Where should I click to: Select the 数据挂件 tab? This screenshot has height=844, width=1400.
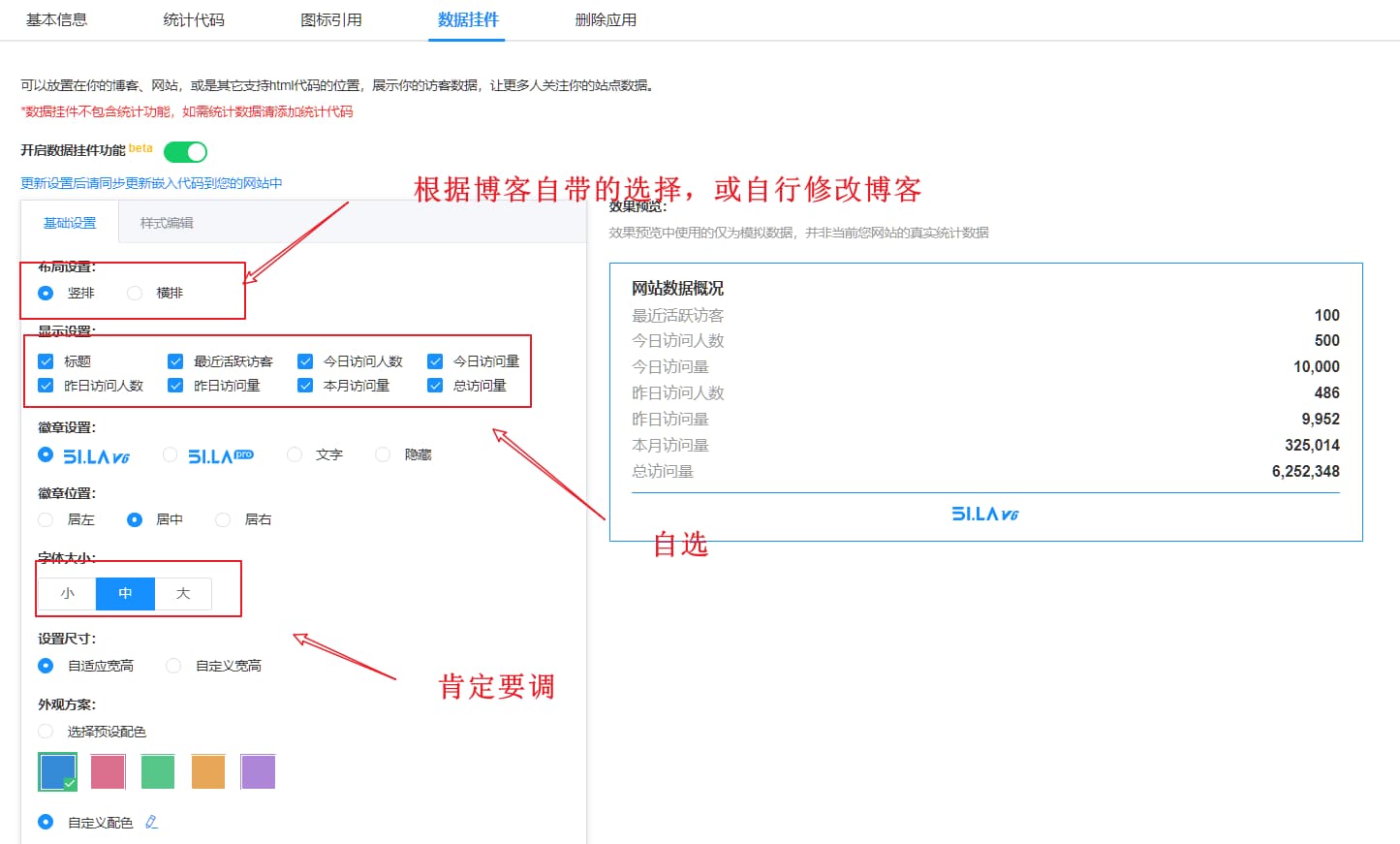pyautogui.click(x=468, y=19)
